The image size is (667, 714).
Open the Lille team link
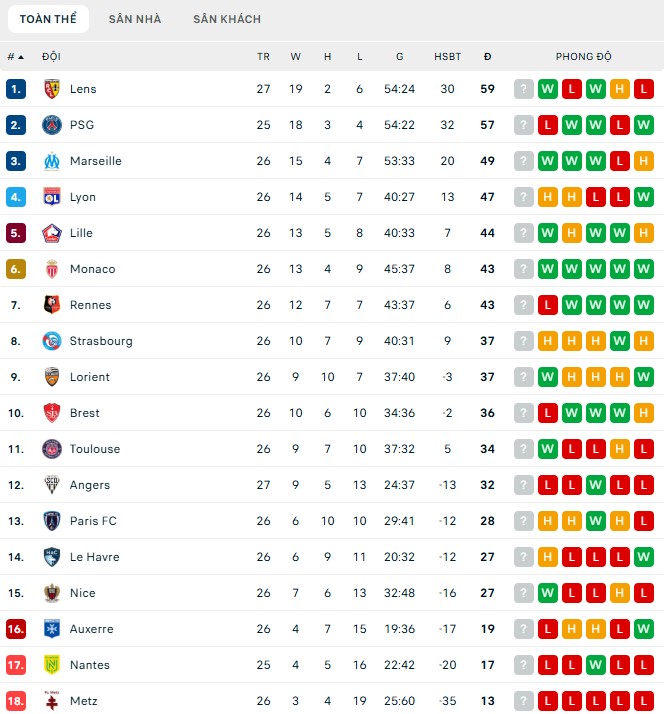[81, 233]
